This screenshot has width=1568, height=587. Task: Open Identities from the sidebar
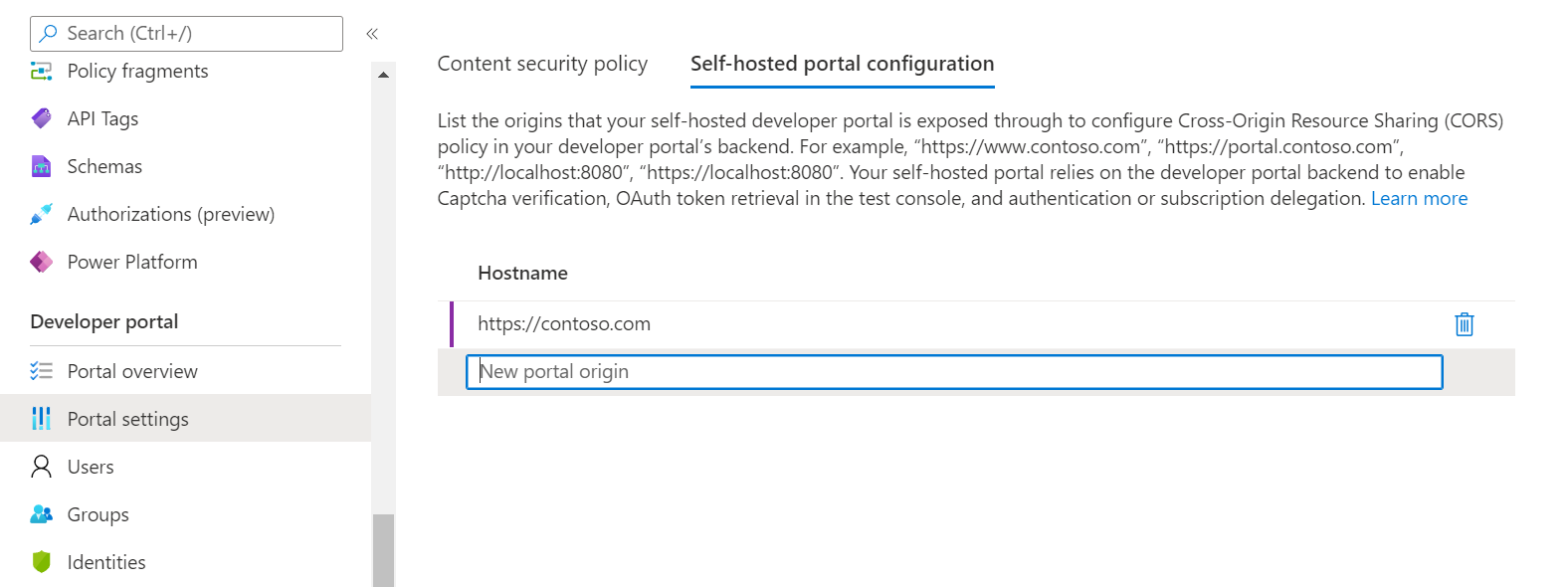pos(105,562)
